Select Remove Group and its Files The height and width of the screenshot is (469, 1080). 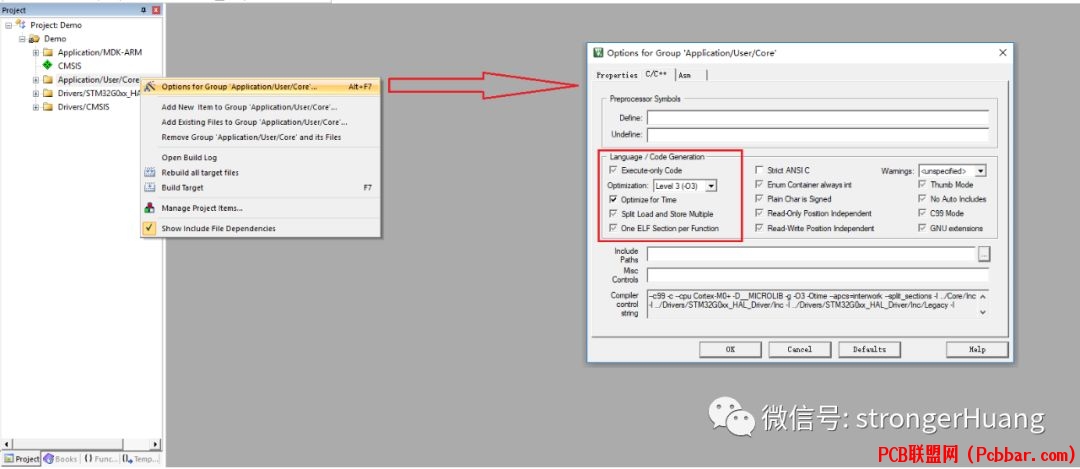(260, 137)
